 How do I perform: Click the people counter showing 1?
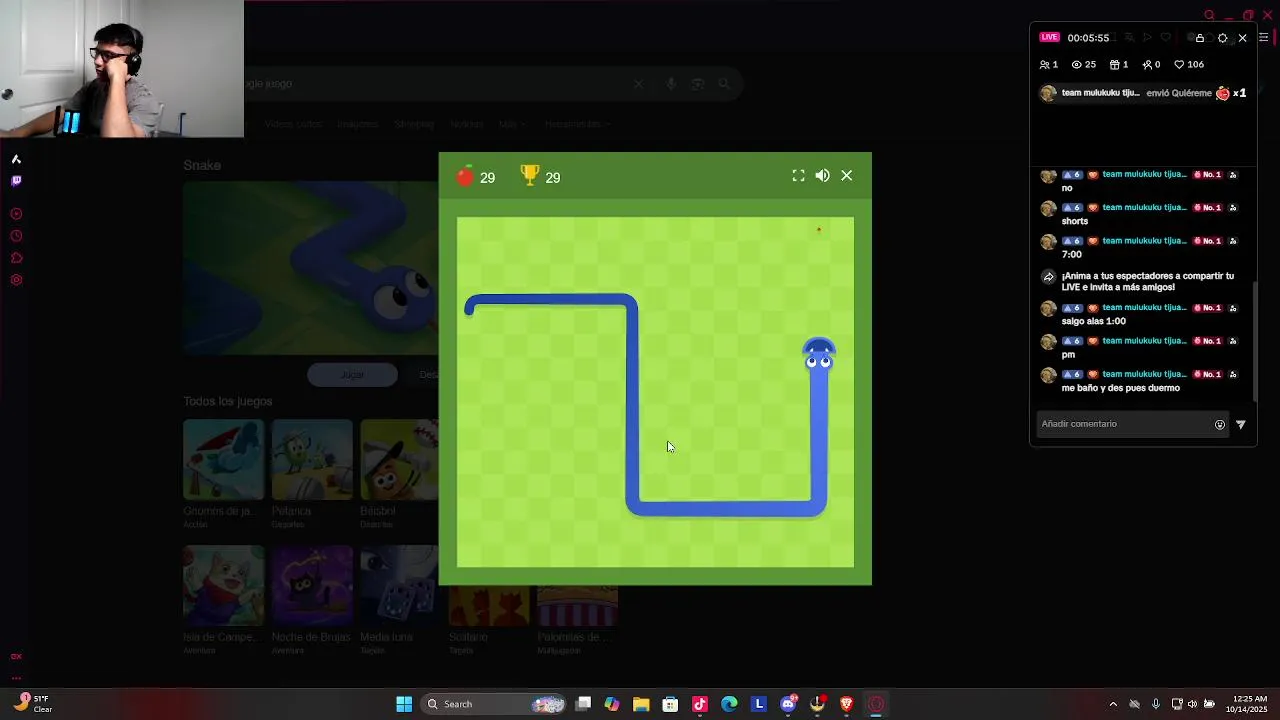point(1049,64)
